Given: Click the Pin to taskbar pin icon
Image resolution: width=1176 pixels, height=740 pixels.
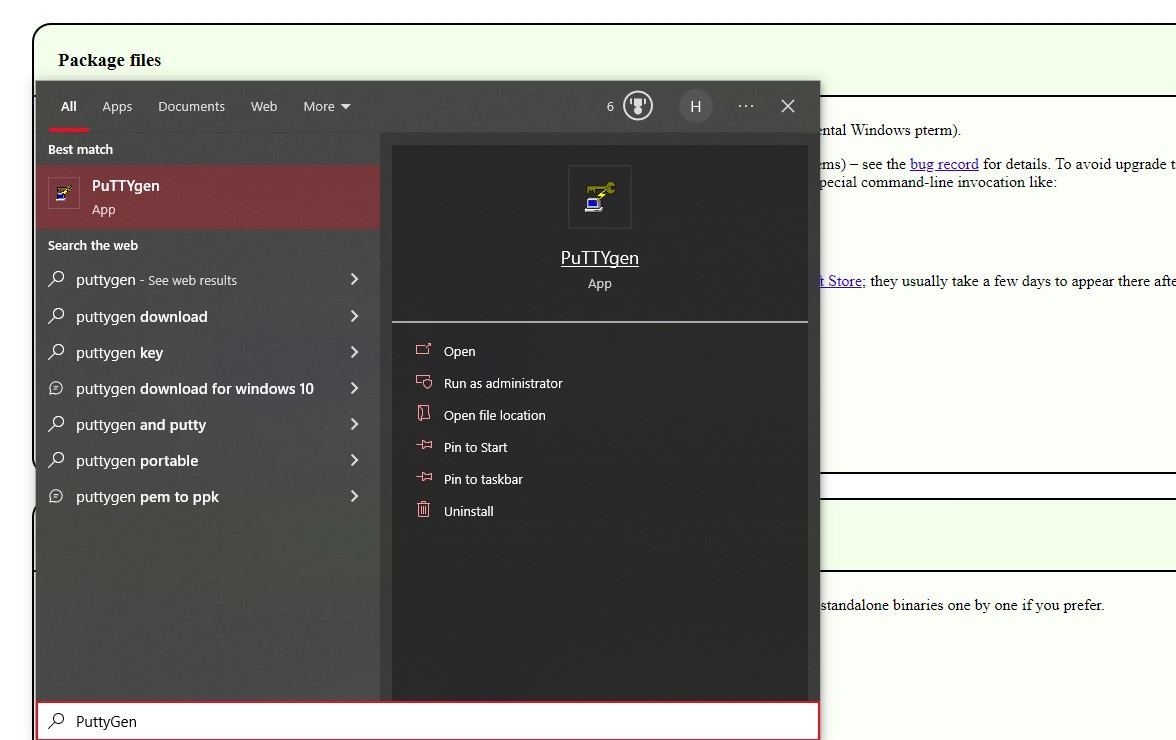Looking at the screenshot, I should point(424,479).
